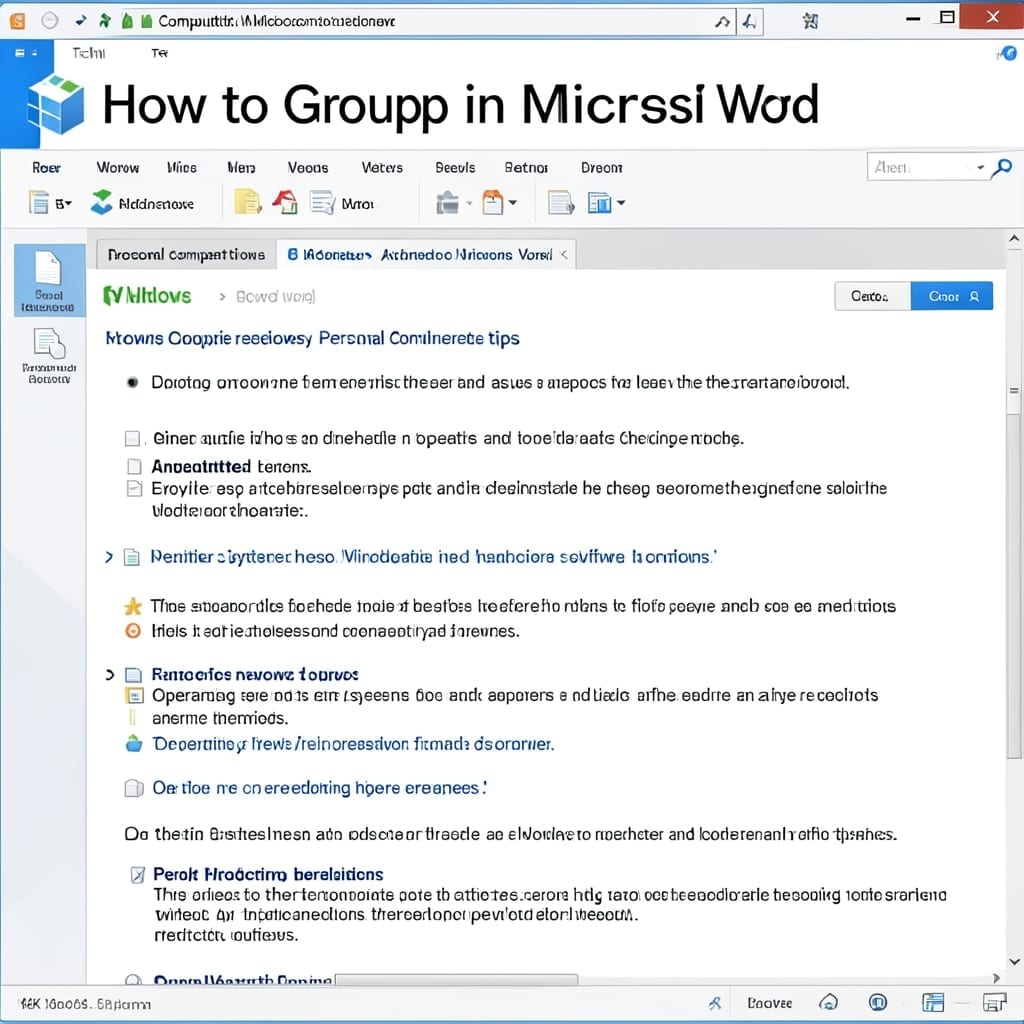Open the Veous menu
The image size is (1024, 1024).
pos(308,168)
